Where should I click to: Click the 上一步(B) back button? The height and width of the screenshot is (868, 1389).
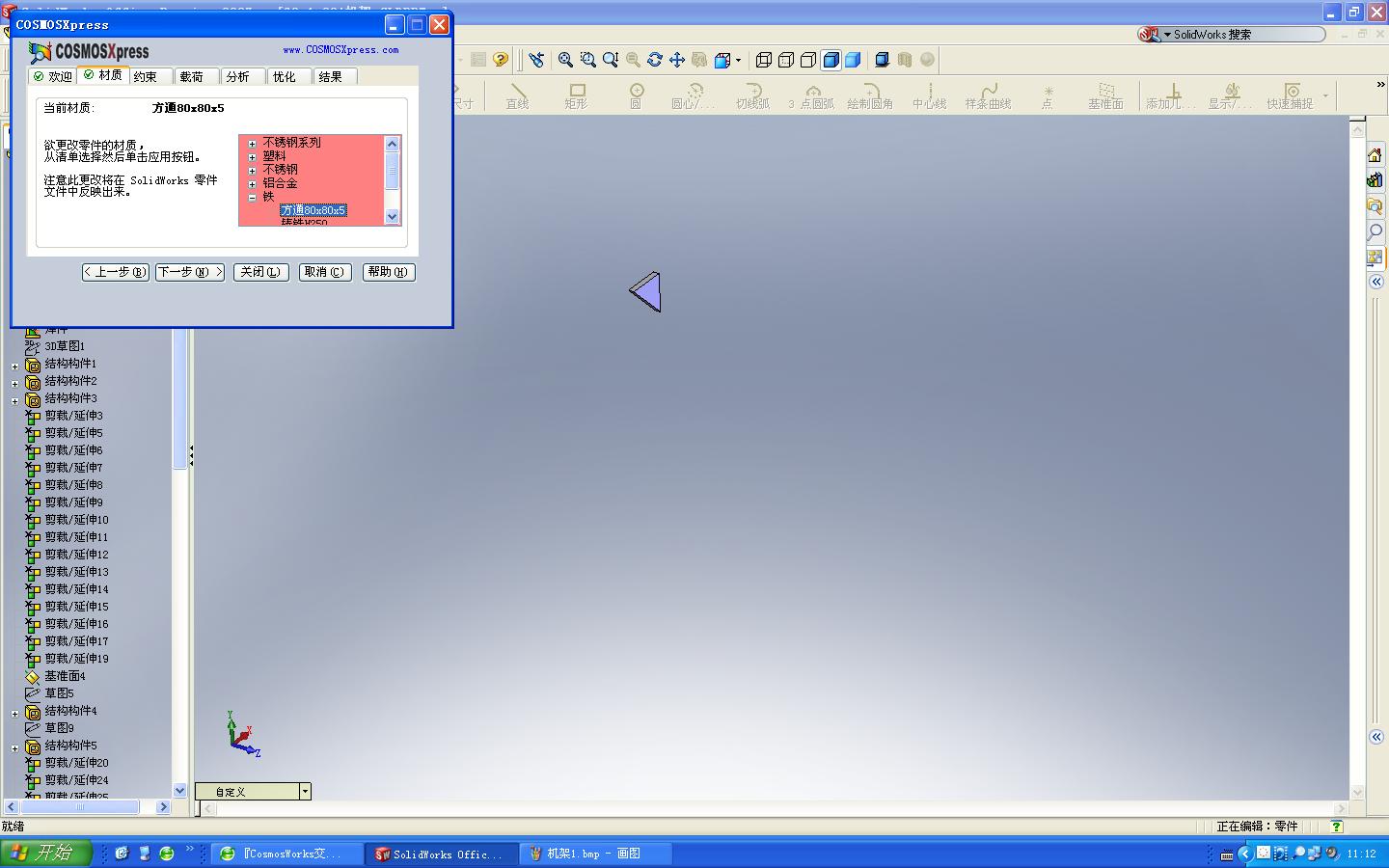[115, 272]
